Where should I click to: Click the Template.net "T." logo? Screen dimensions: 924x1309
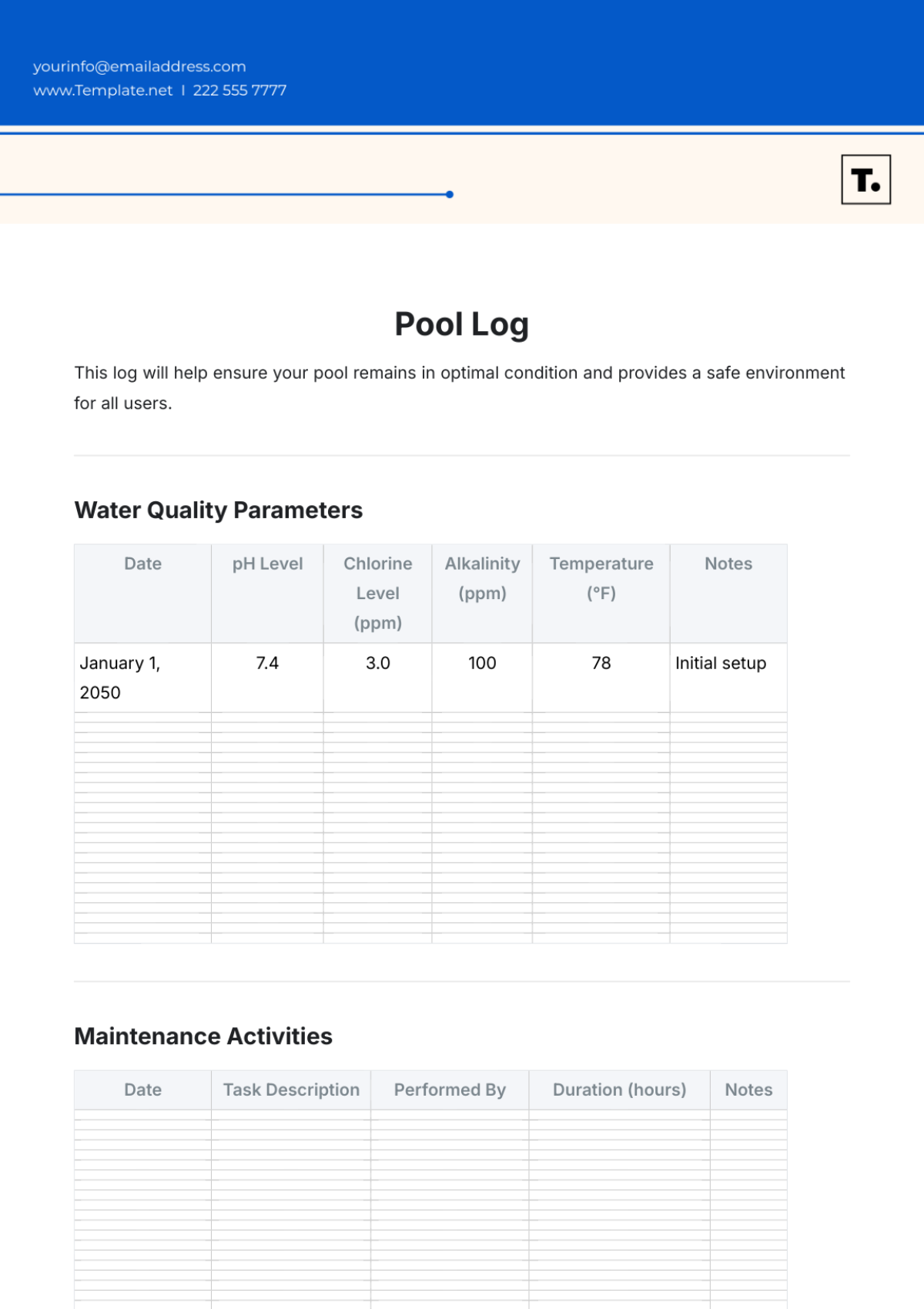coord(865,179)
